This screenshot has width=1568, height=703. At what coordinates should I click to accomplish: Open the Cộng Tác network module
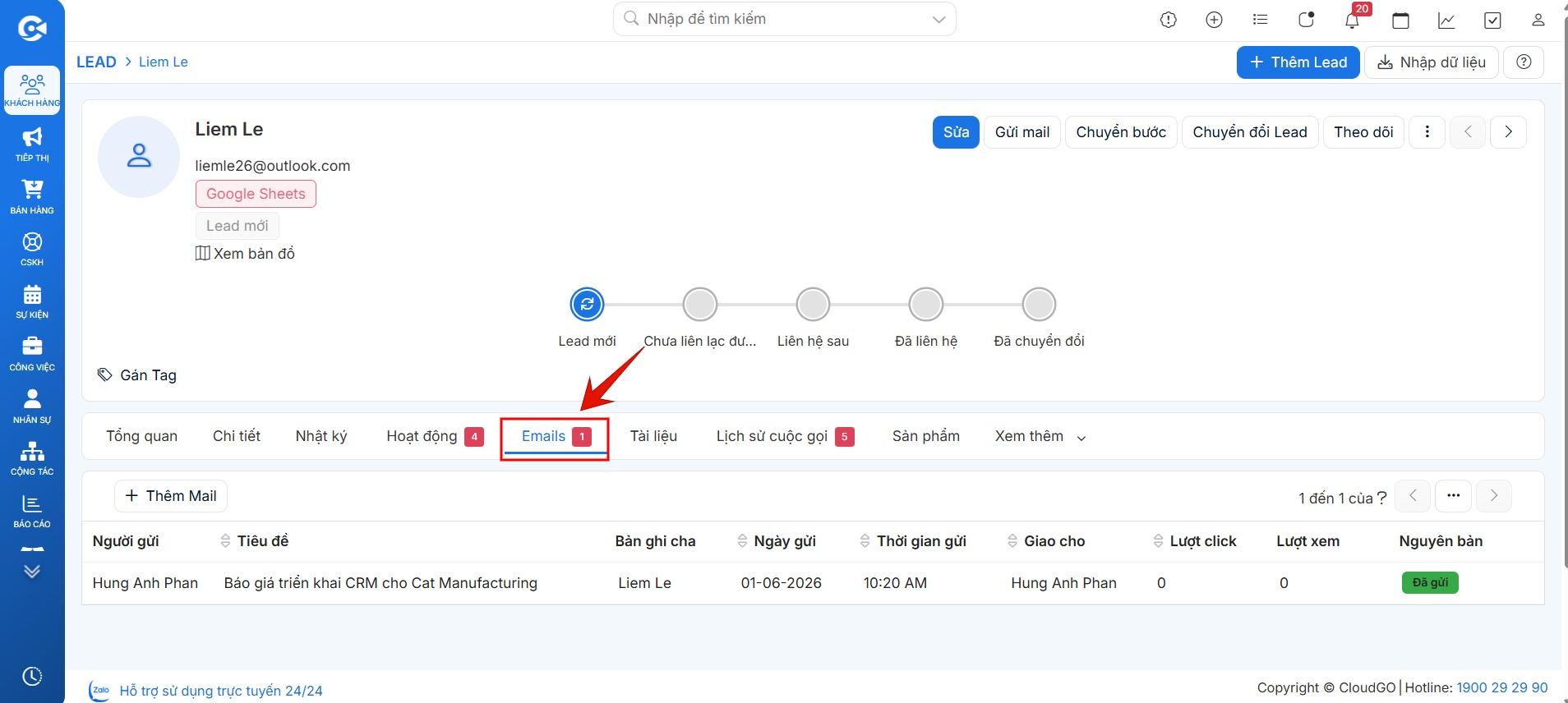point(32,458)
